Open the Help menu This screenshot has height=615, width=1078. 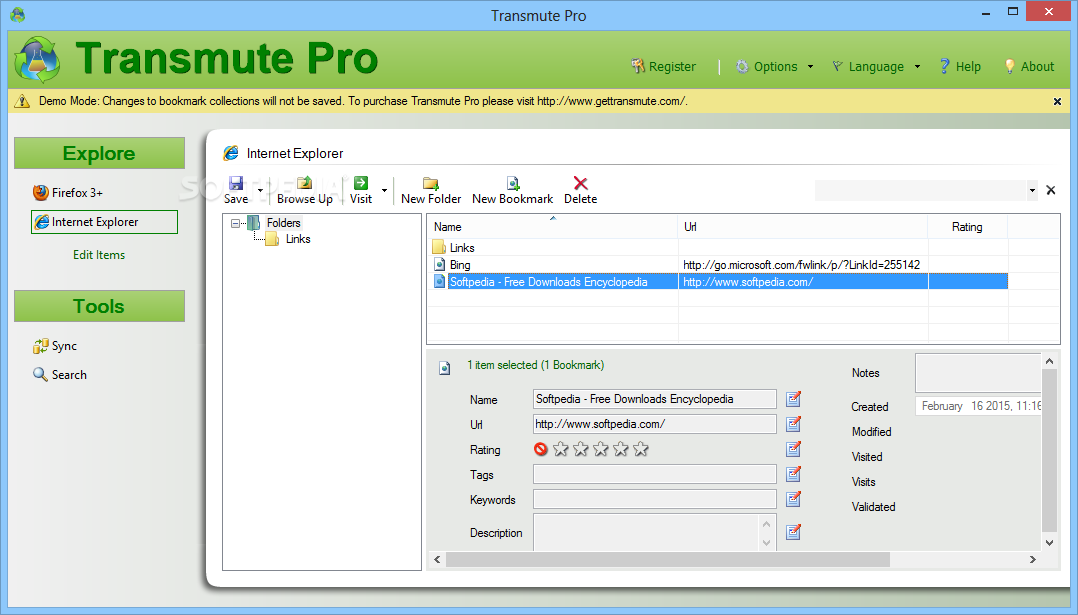[960, 67]
